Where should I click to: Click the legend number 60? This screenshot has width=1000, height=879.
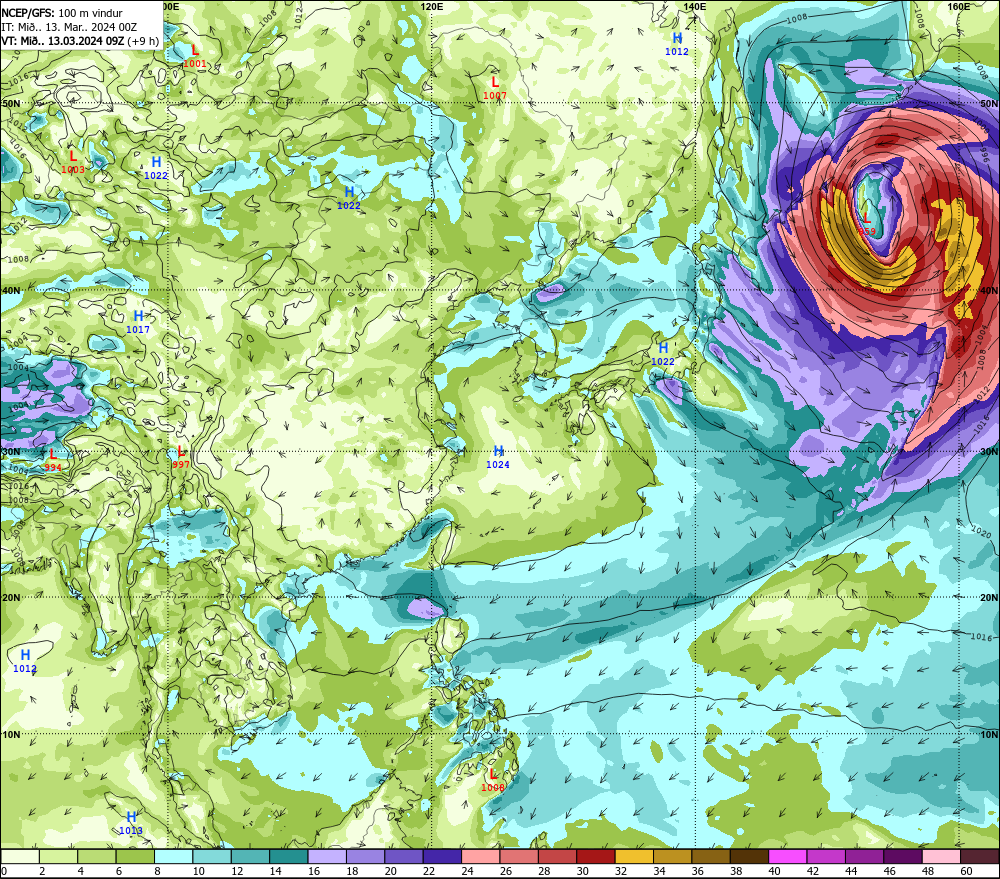[x=966, y=871]
